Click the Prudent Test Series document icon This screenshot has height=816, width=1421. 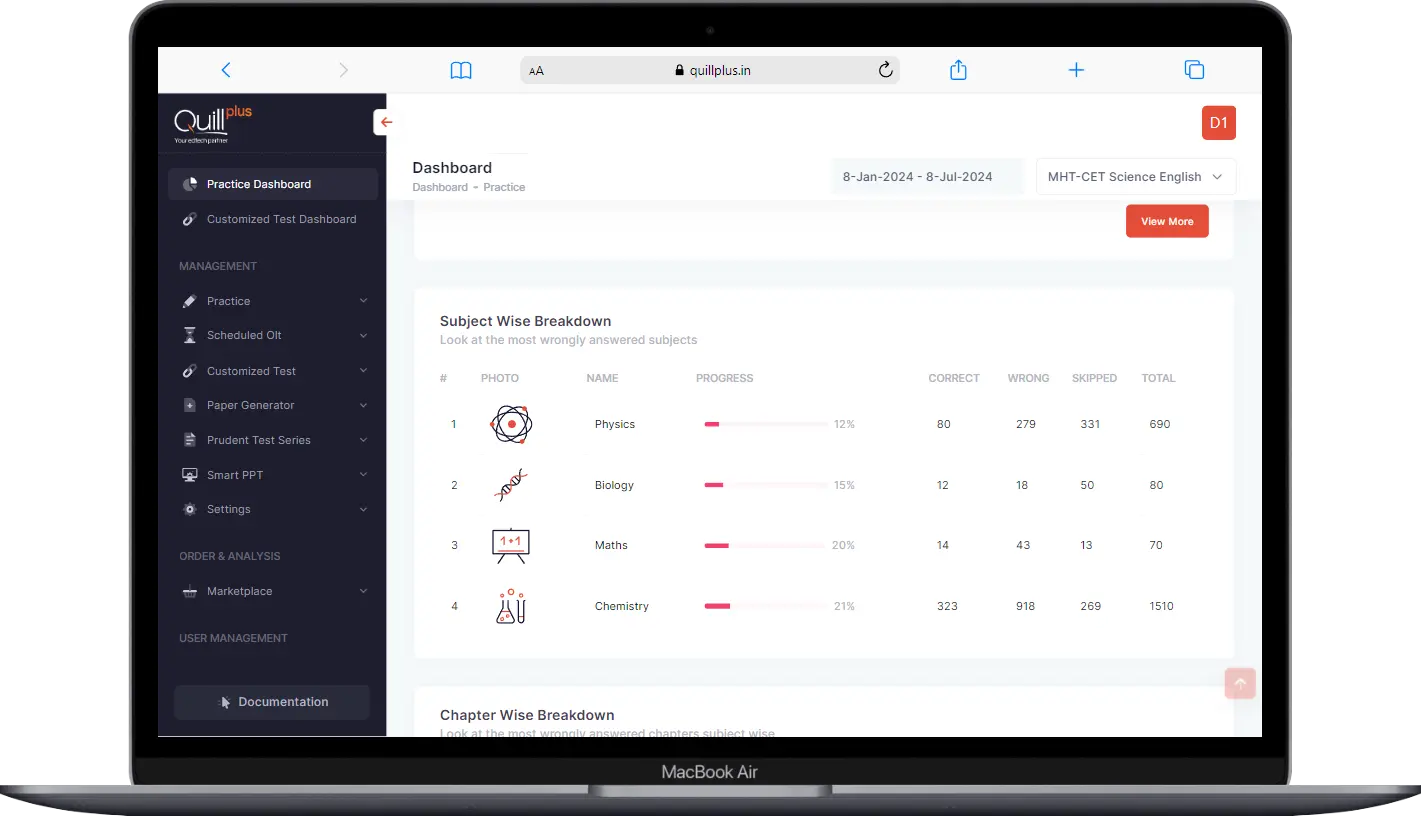tap(190, 440)
